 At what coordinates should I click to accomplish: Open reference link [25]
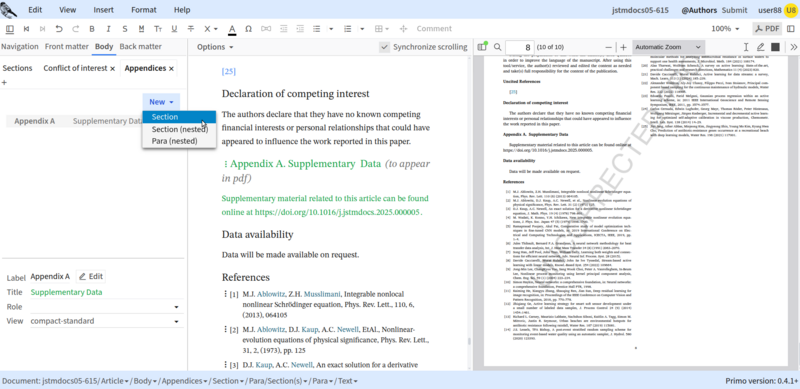point(229,71)
